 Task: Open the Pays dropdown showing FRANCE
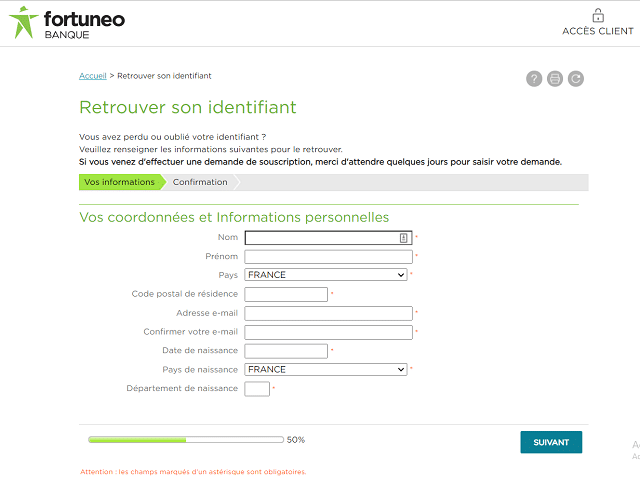[x=326, y=275]
